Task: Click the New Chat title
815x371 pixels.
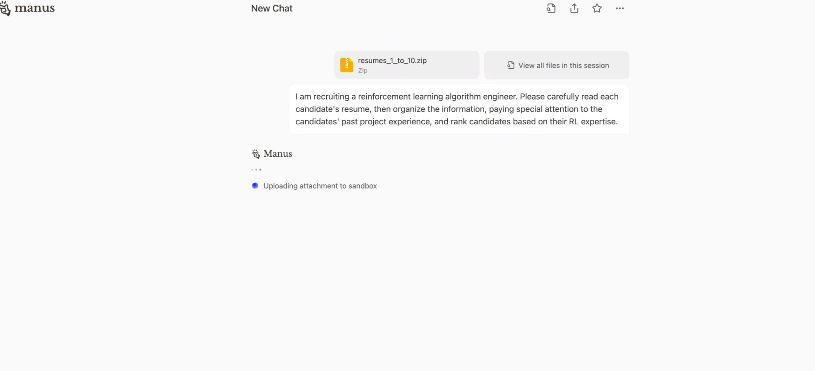Action: (272, 8)
